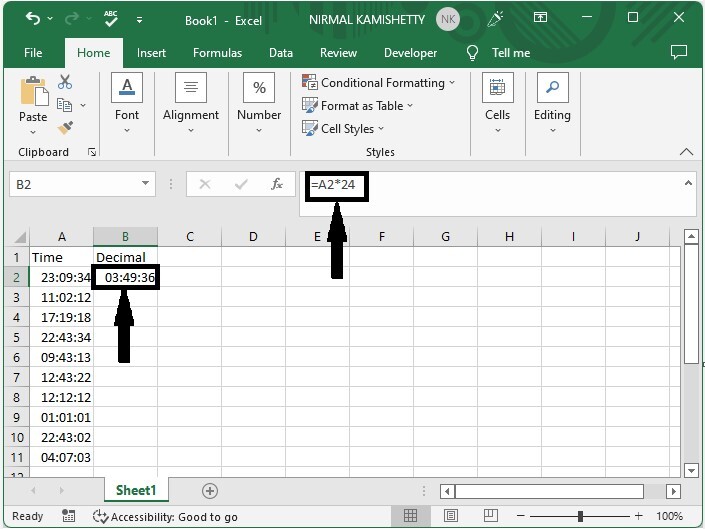705x529 pixels.
Task: Click the Cut scissors icon
Action: pos(65,82)
